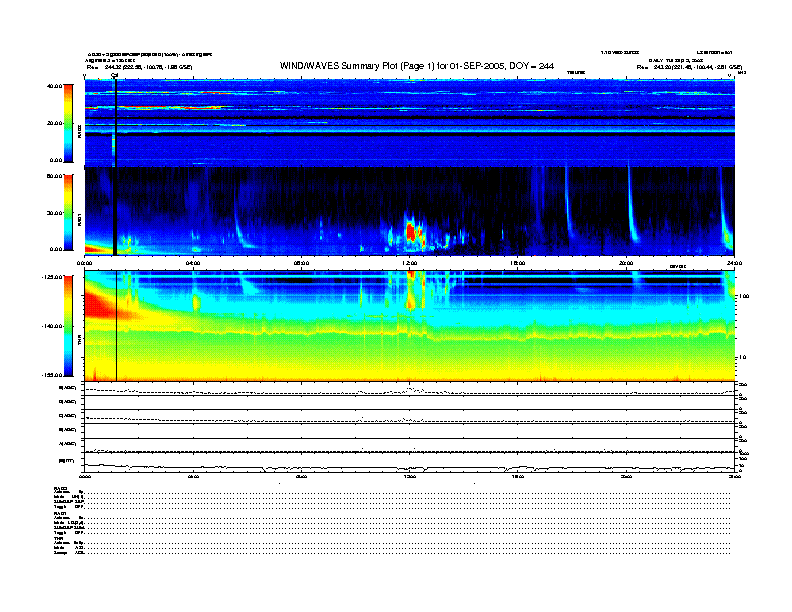
Task: Click the -155.00 label on TNR scale
Action: [x=52, y=375]
